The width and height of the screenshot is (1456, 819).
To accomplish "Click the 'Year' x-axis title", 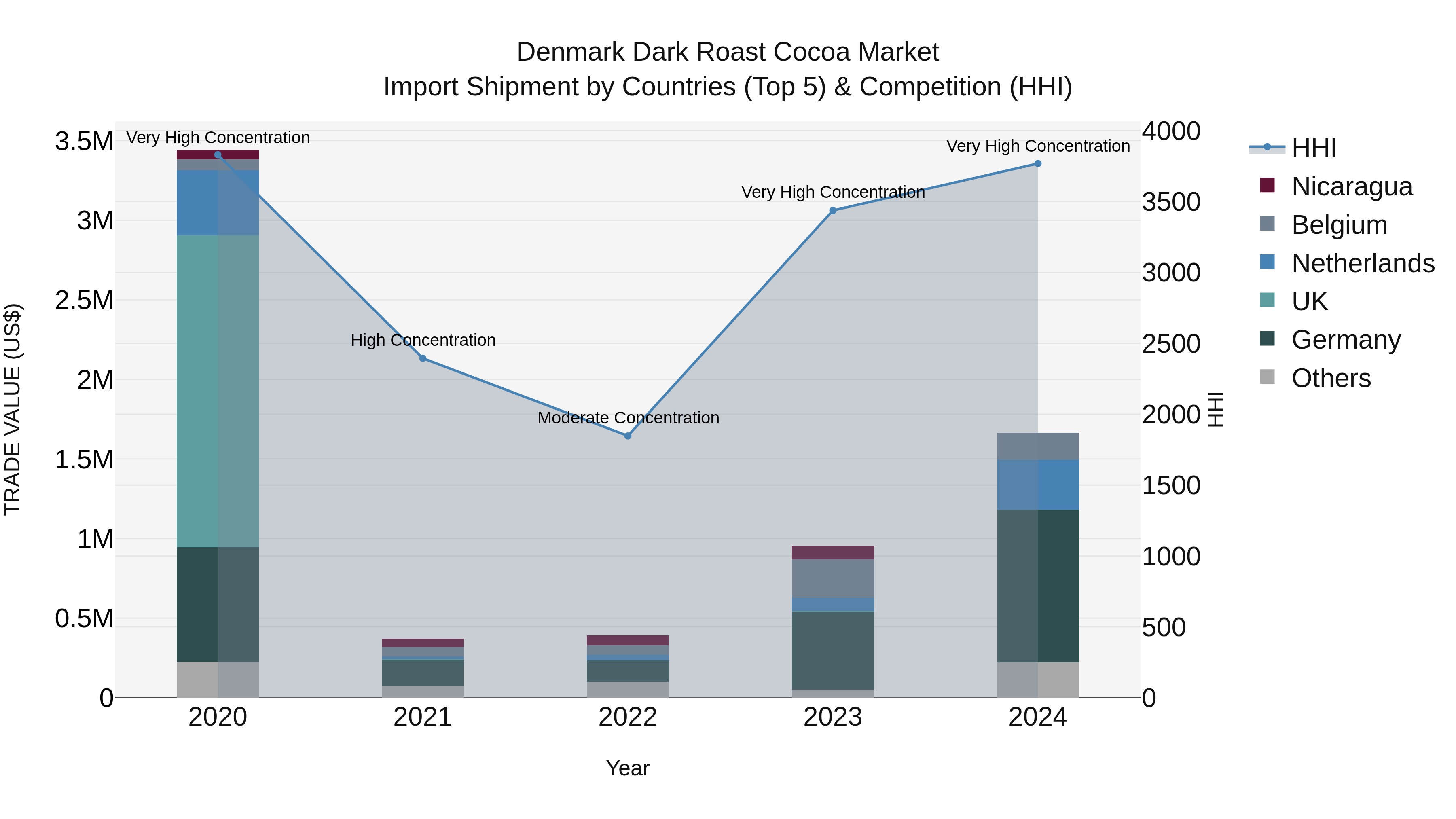I will pos(627,769).
